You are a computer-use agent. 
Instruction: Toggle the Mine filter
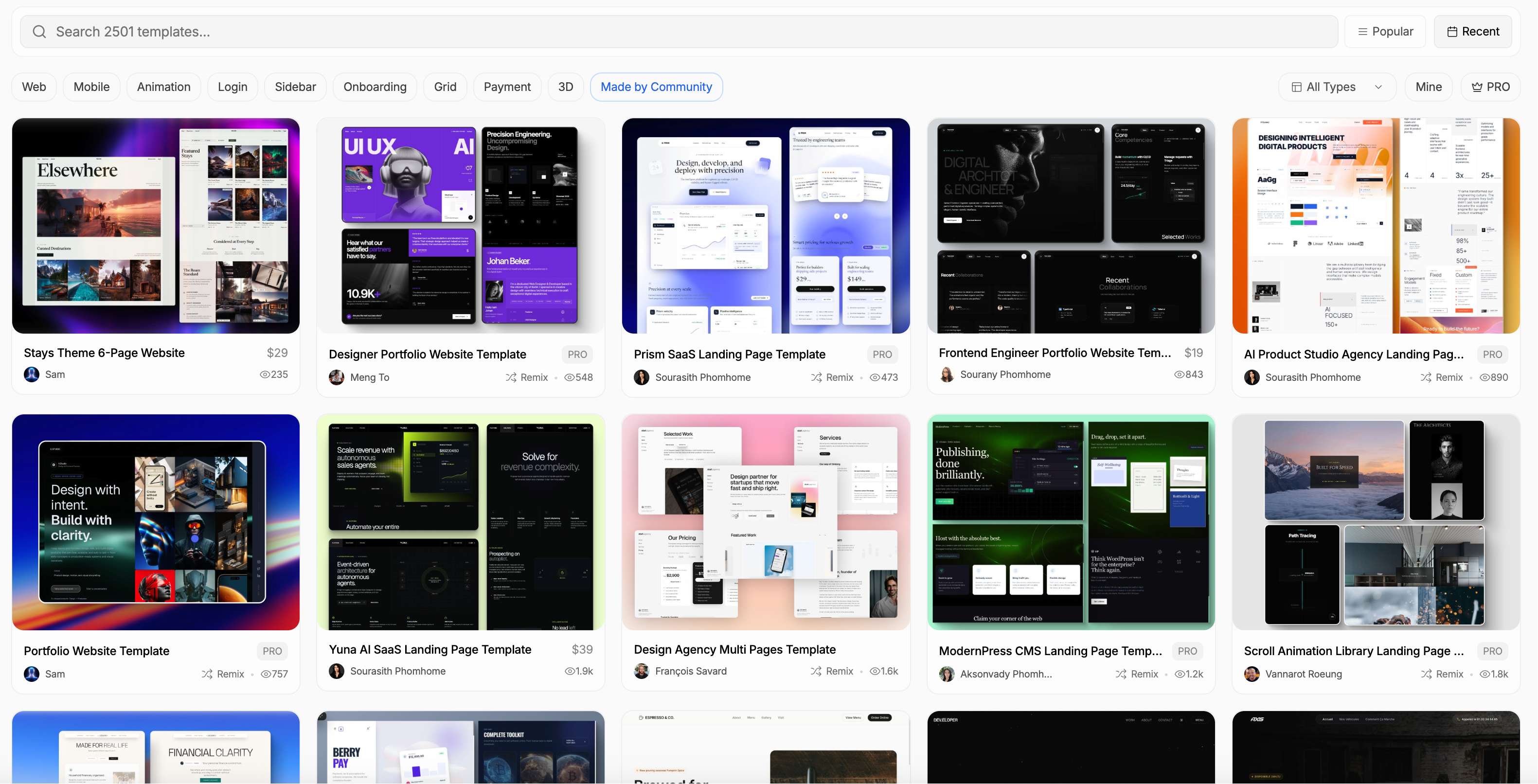coord(1428,87)
